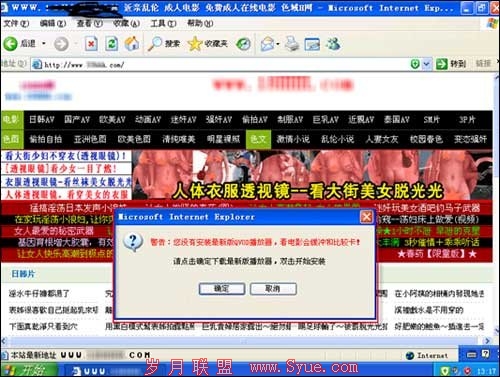The width and height of the screenshot is (500, 377).
Task: Open the 激情小说 category link
Action: click(x=293, y=139)
